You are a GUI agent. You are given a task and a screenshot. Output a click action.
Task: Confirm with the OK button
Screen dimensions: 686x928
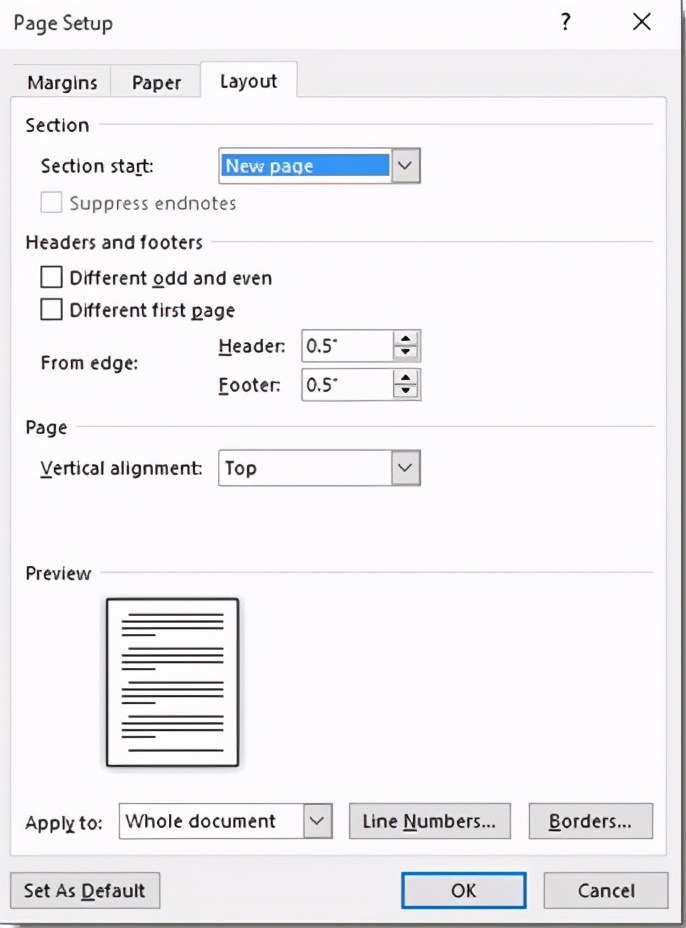[x=463, y=890]
